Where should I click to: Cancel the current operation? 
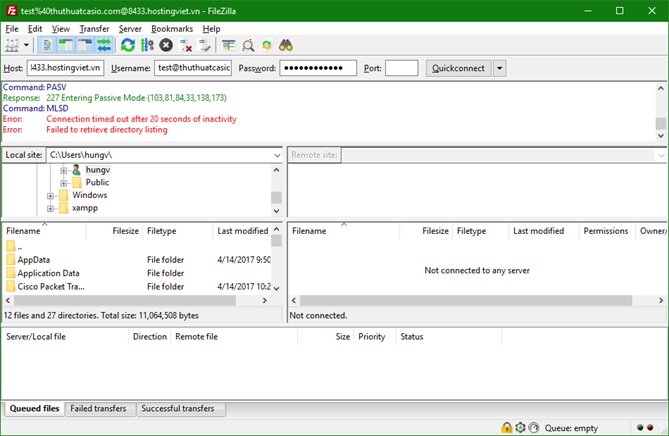pyautogui.click(x=166, y=45)
